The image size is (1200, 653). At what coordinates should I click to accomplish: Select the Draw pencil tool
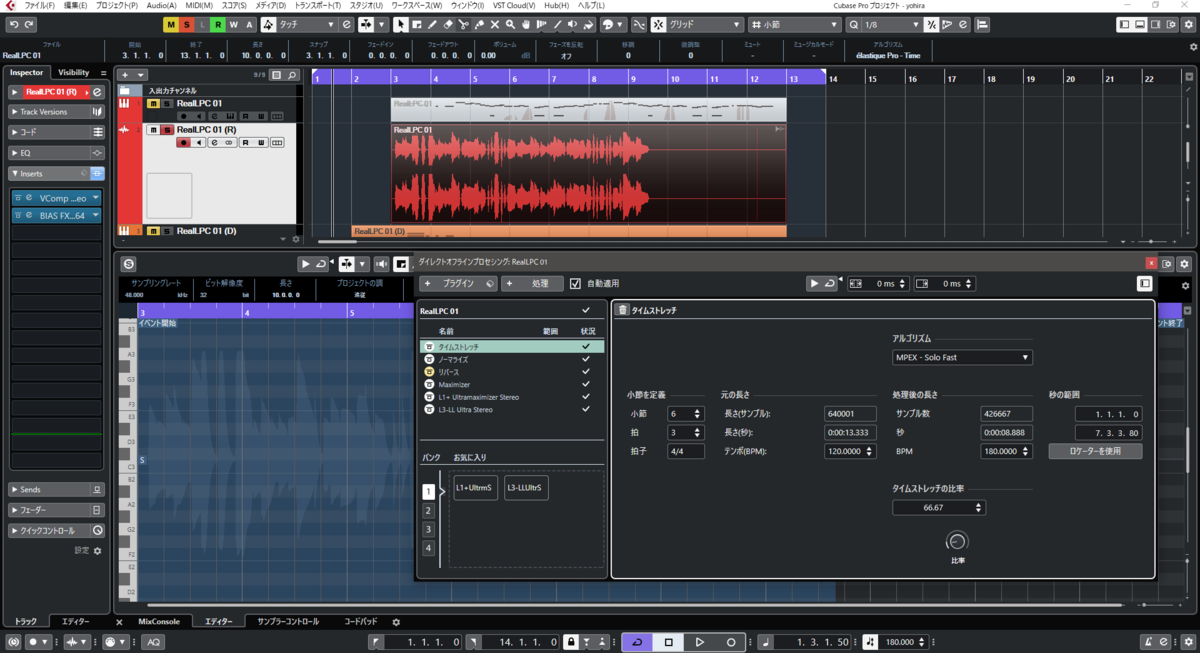click(x=432, y=24)
